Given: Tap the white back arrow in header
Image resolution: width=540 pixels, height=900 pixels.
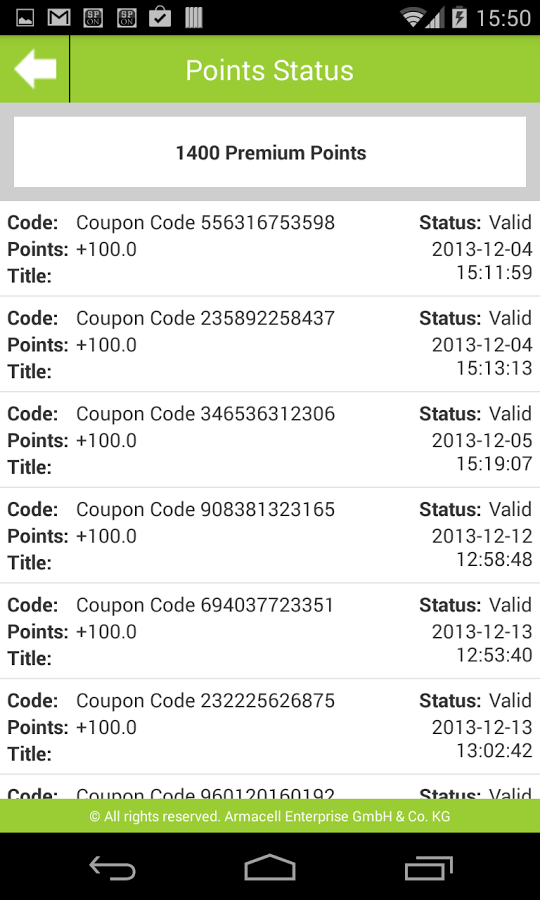Looking at the screenshot, I should 35,69.
